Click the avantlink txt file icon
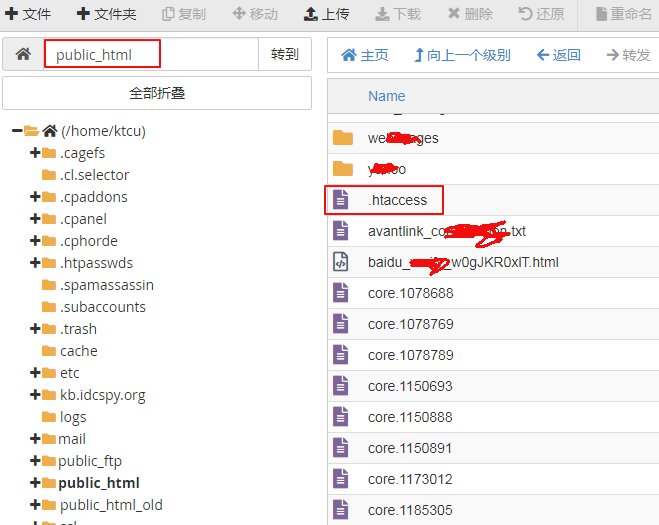 click(x=341, y=230)
